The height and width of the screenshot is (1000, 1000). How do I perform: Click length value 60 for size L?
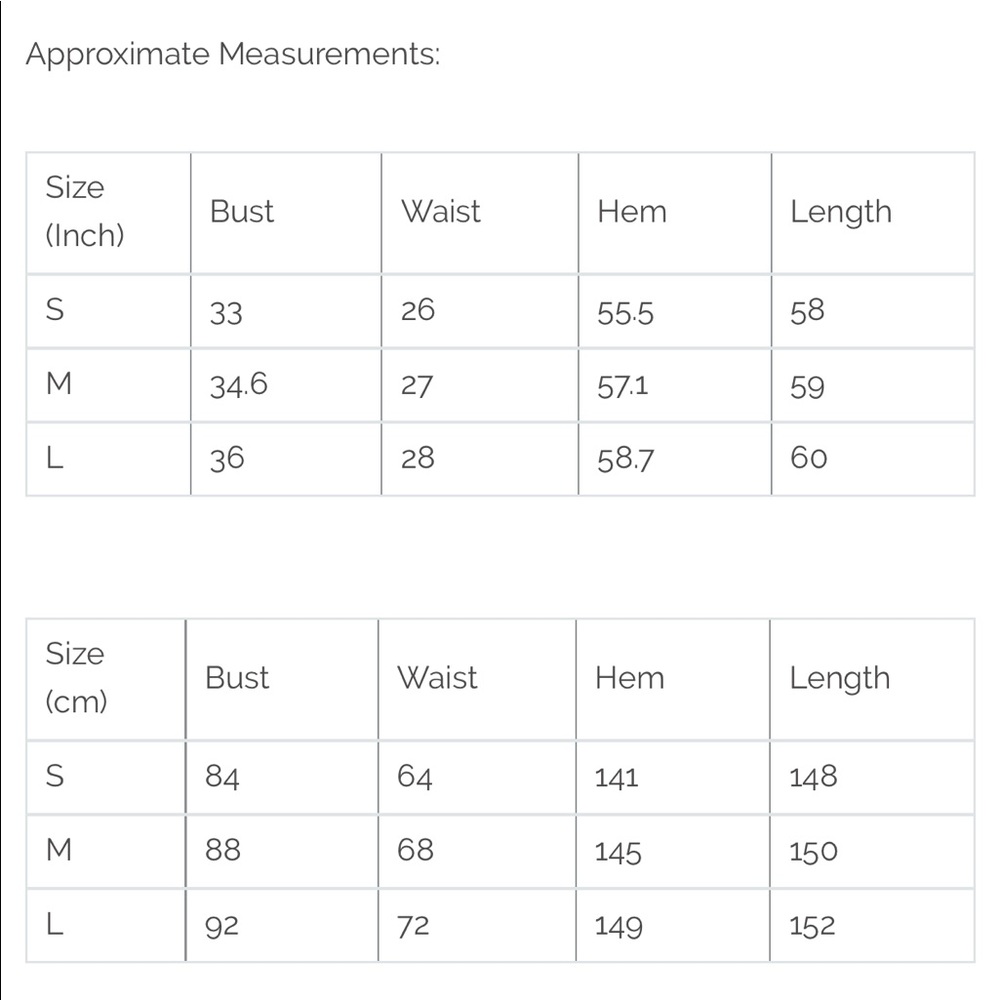pyautogui.click(x=808, y=458)
